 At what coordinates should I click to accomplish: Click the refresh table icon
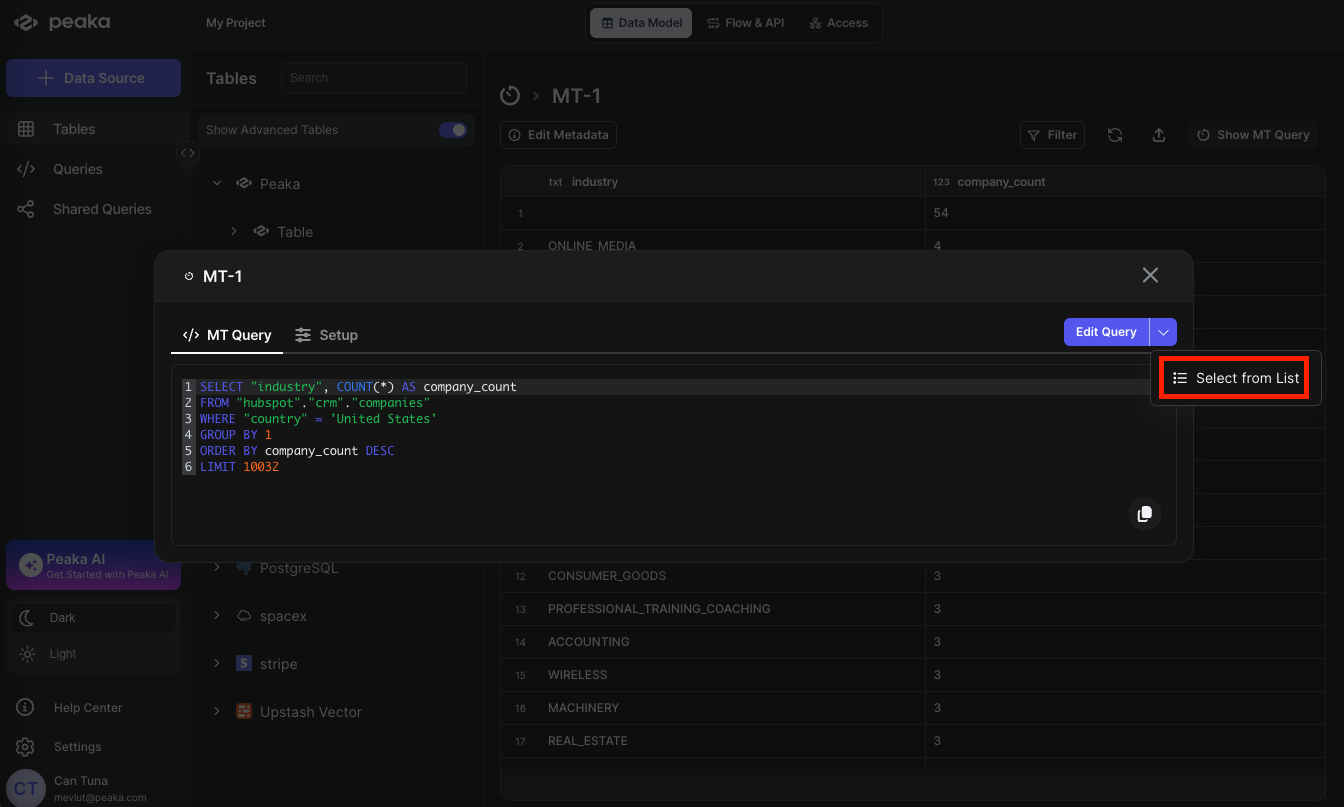coord(1115,135)
